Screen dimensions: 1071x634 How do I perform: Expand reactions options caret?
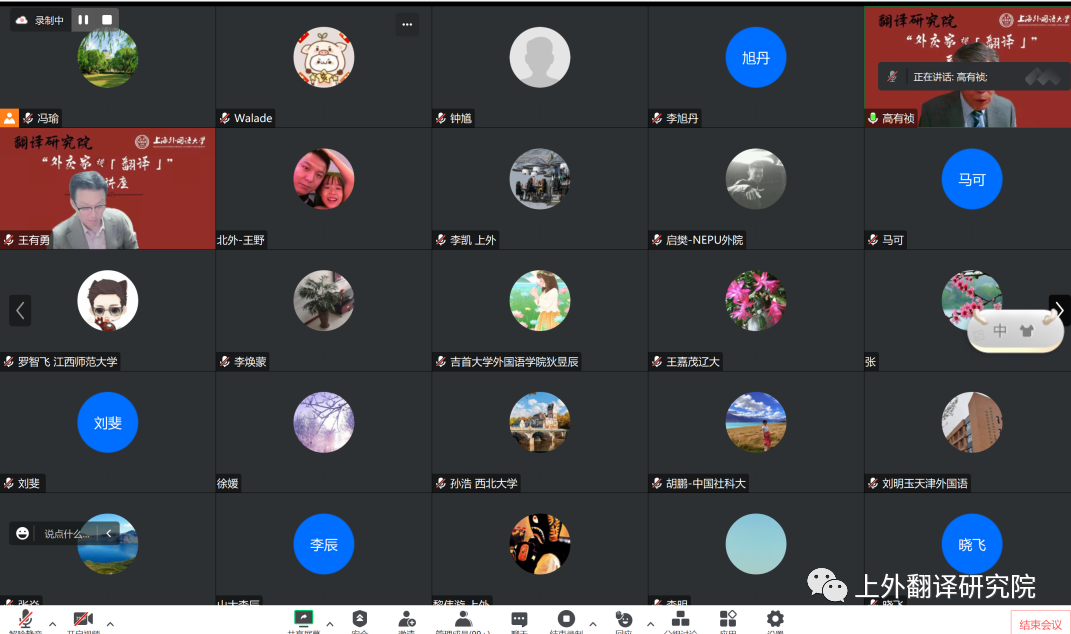tap(650, 624)
